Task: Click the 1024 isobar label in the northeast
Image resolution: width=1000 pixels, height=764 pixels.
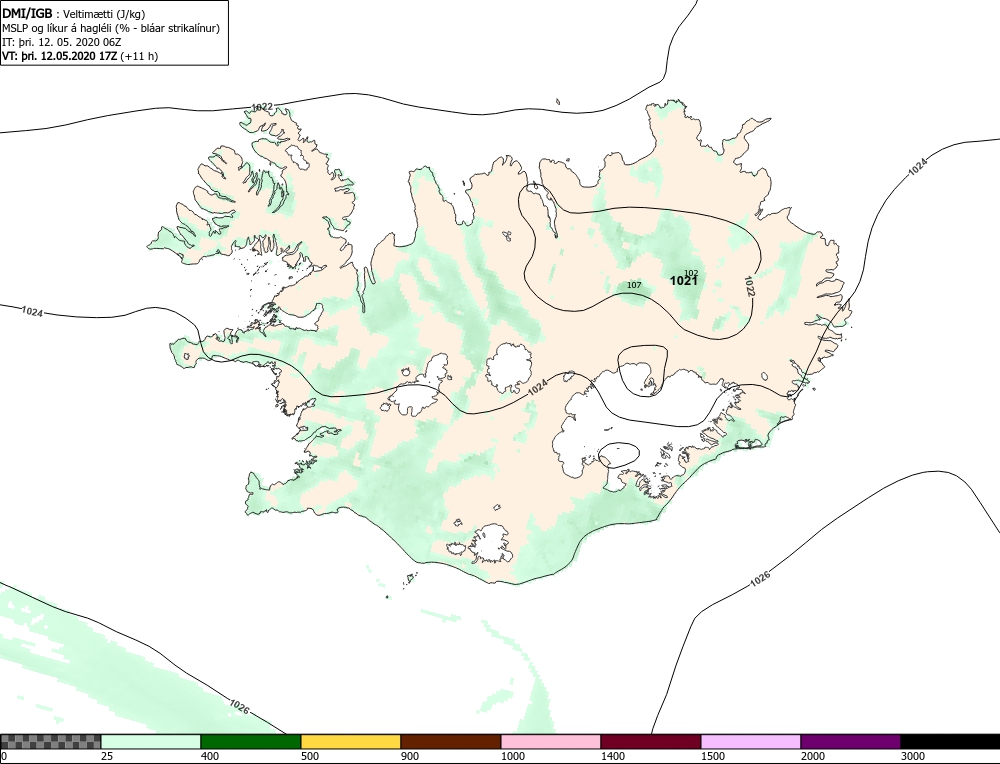Action: (917, 166)
